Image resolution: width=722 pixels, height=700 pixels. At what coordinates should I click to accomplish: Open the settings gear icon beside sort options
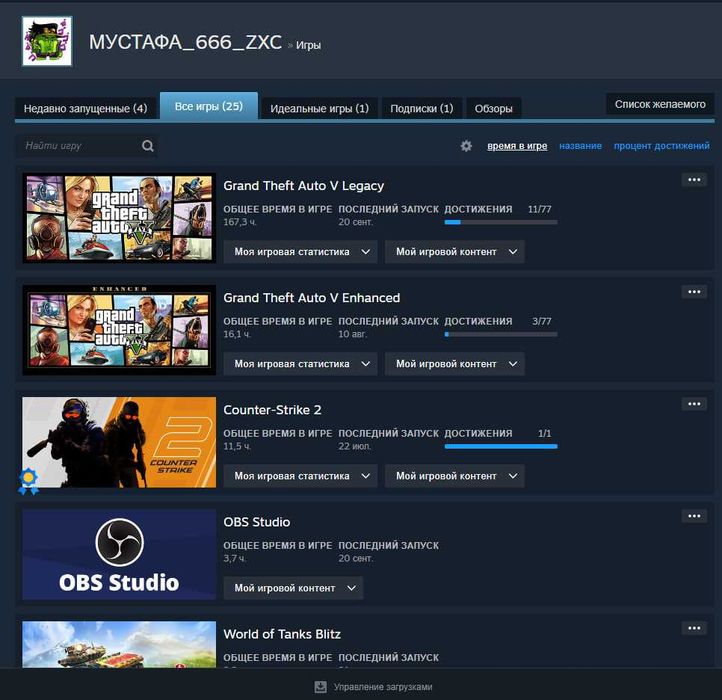click(x=466, y=146)
